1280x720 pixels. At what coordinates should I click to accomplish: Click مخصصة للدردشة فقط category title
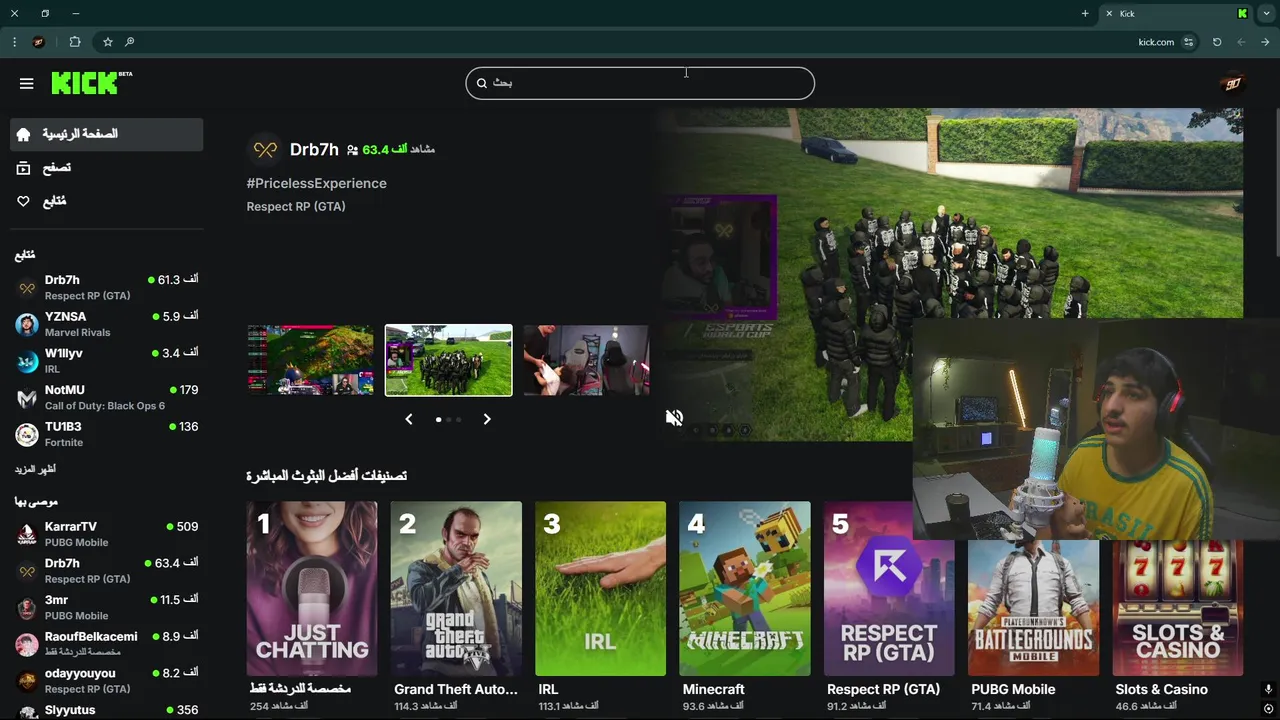click(x=300, y=689)
